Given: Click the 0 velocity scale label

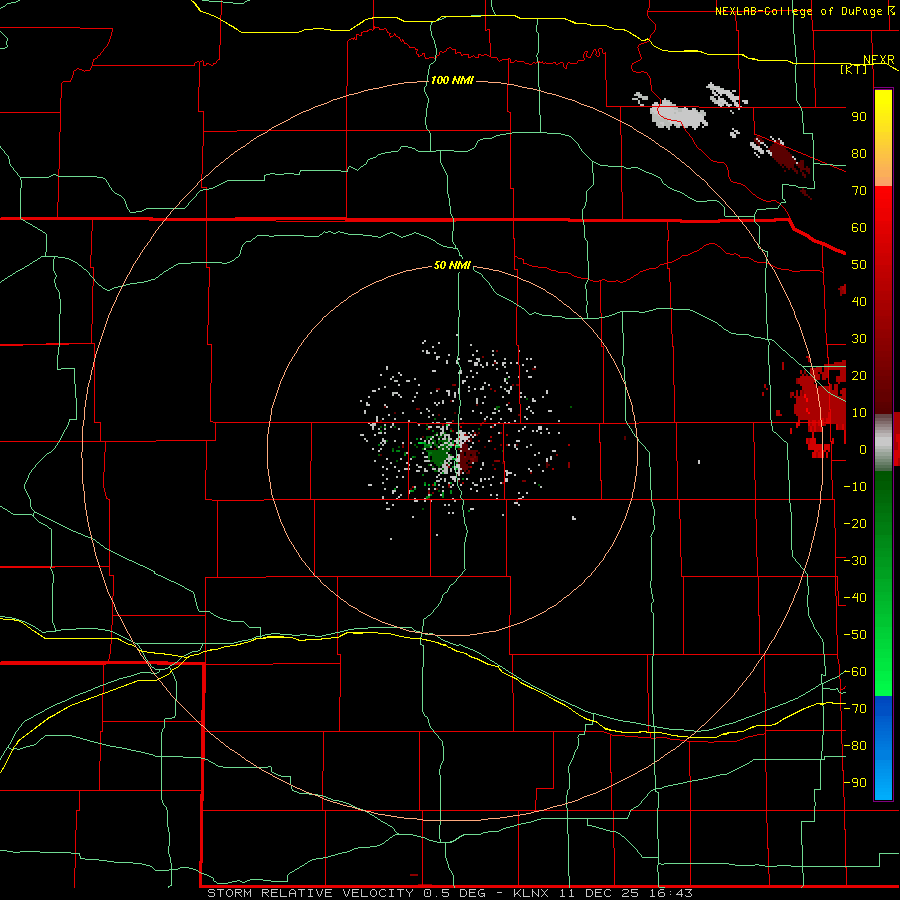Looking at the screenshot, I should (863, 449).
